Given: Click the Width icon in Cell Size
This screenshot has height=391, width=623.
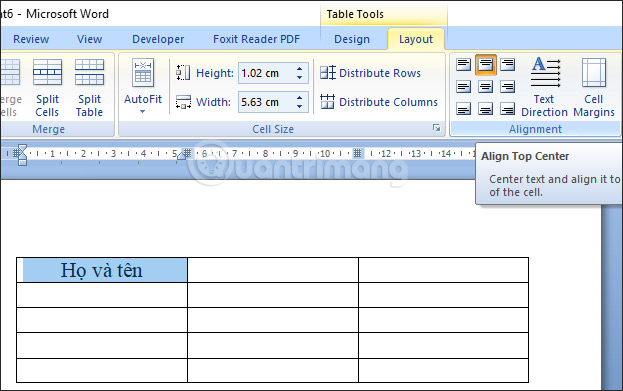Looking at the screenshot, I should 183,102.
